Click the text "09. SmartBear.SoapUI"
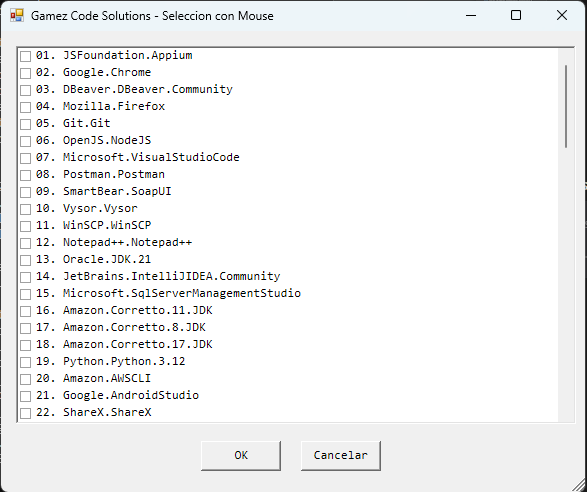Image resolution: width=587 pixels, height=492 pixels. coord(104,191)
